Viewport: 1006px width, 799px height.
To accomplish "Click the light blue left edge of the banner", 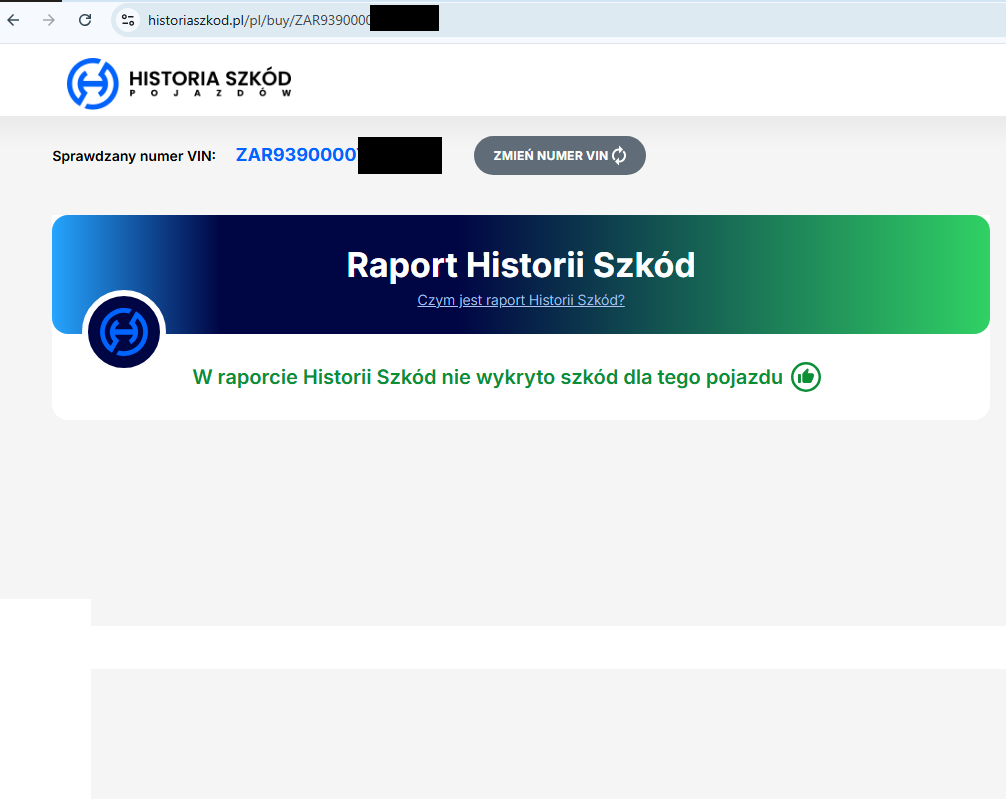I will pyautogui.click(x=75, y=260).
